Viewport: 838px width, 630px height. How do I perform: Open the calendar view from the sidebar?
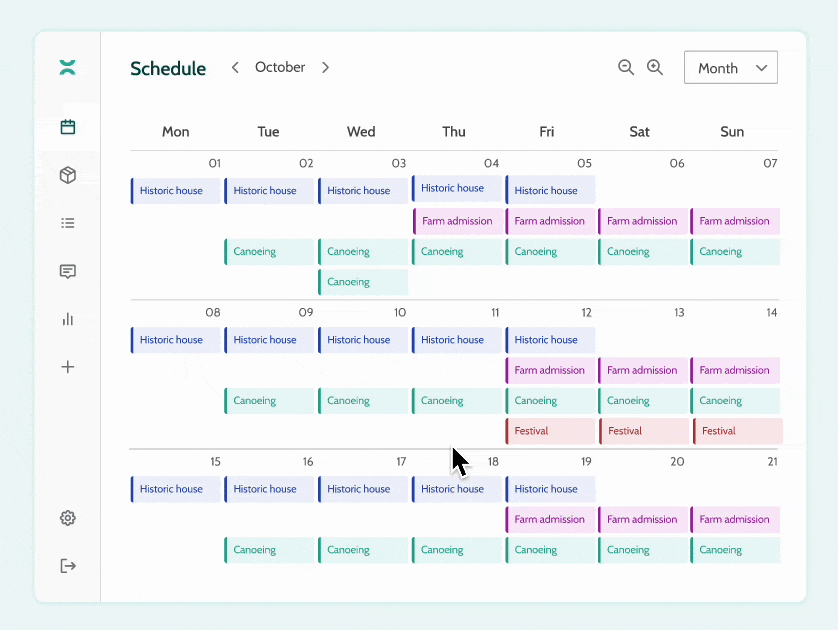click(67, 127)
